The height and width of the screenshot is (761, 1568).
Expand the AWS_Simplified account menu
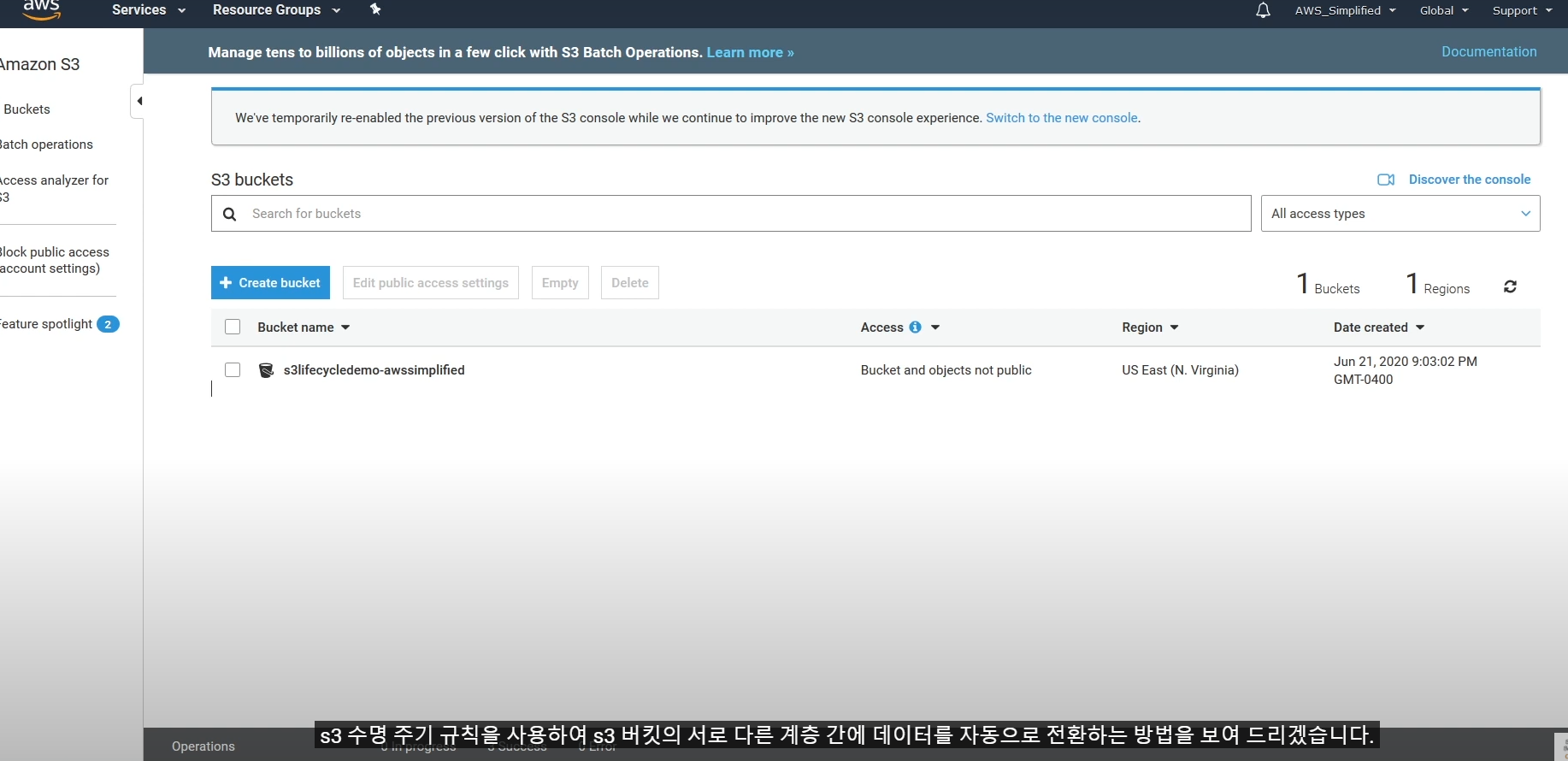point(1345,10)
